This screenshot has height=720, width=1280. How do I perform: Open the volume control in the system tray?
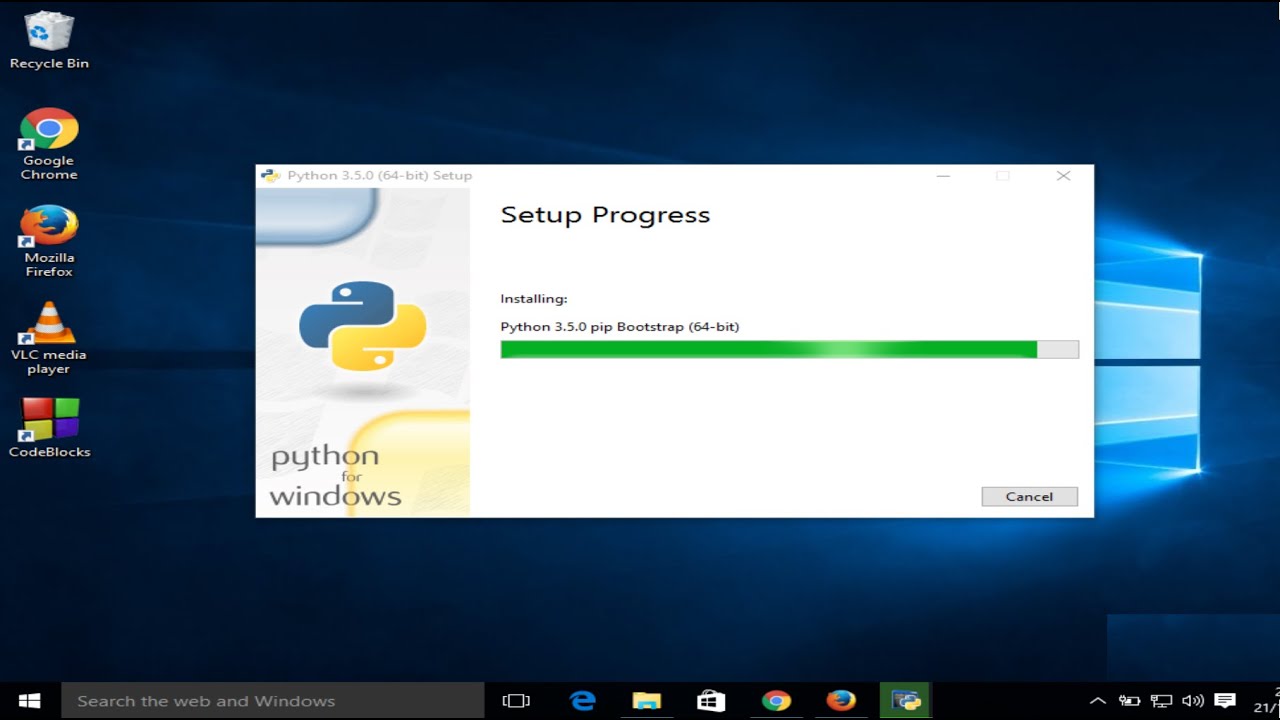tap(1193, 700)
